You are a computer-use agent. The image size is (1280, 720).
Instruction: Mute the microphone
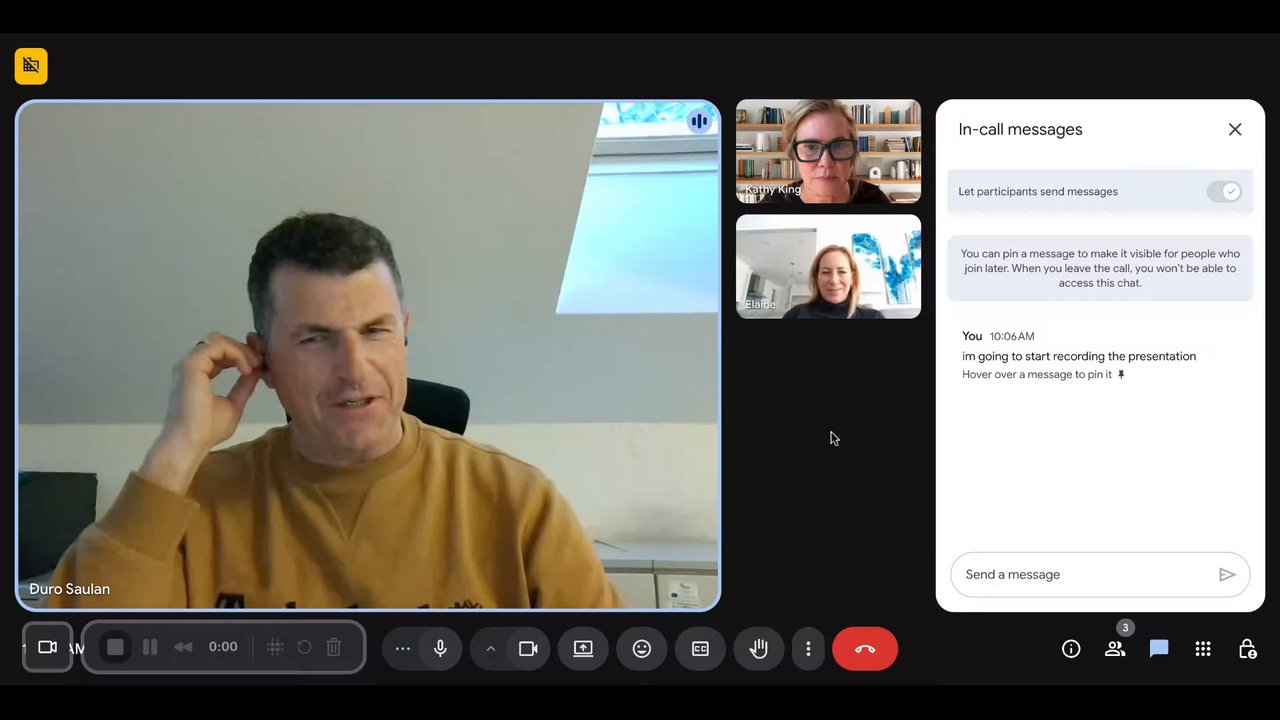440,648
